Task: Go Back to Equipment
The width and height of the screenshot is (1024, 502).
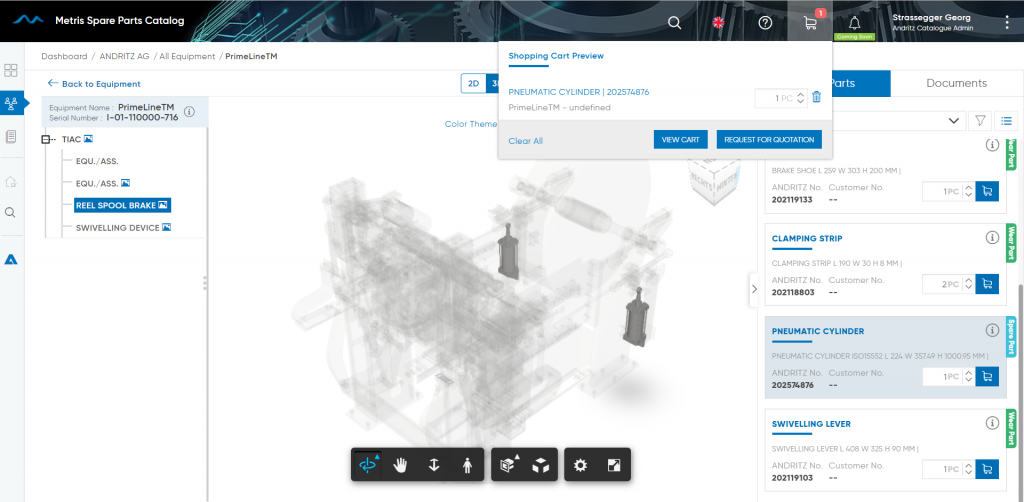Action: click(94, 84)
